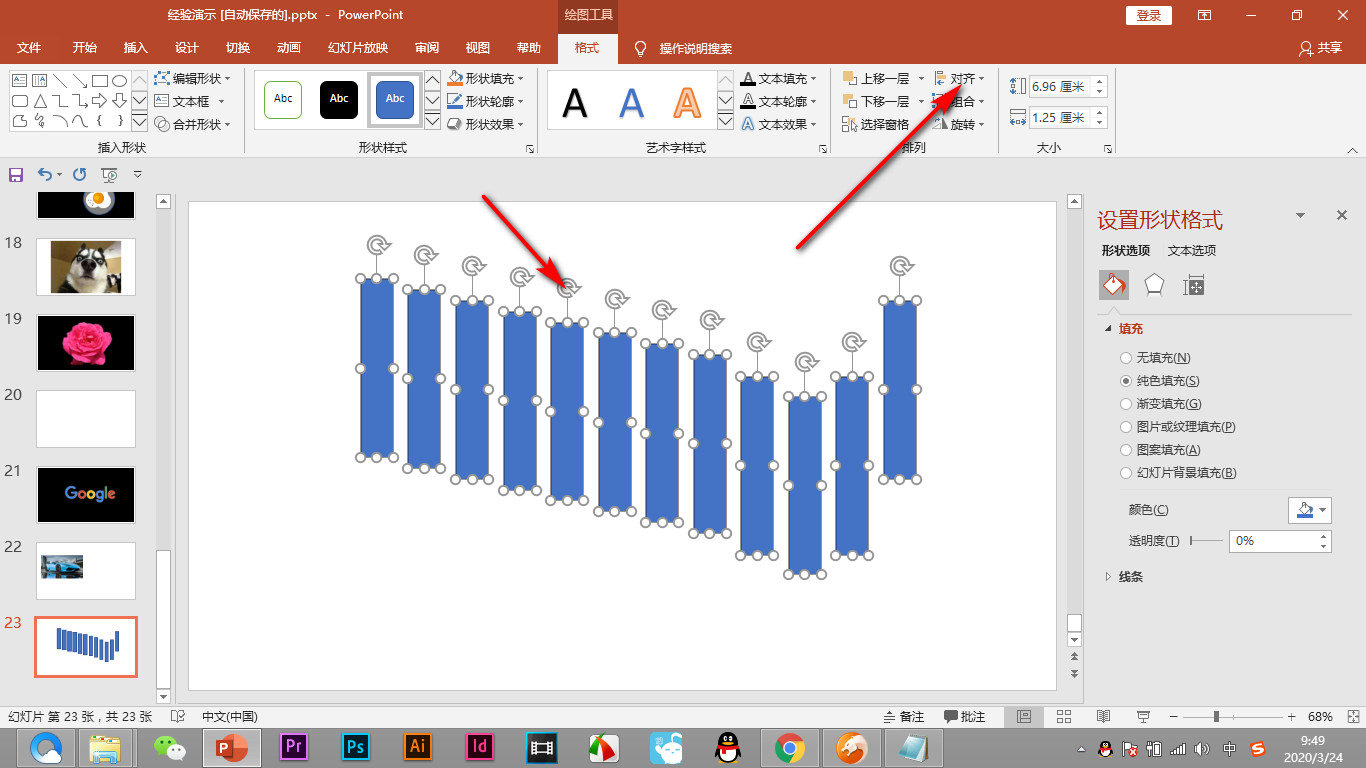Click the Save icon in quick access toolbar
Image resolution: width=1366 pixels, height=768 pixels.
pos(16,174)
